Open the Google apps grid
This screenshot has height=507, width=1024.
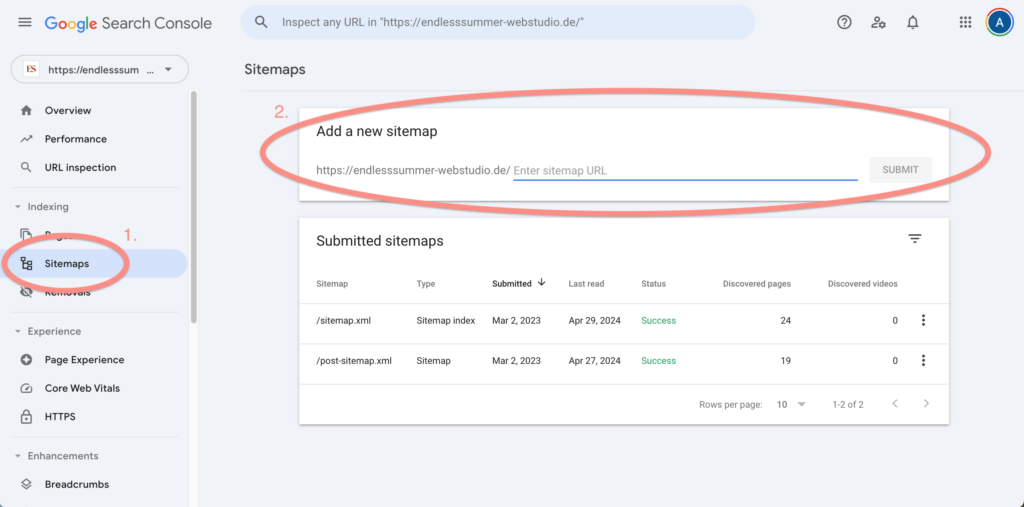coord(965,22)
